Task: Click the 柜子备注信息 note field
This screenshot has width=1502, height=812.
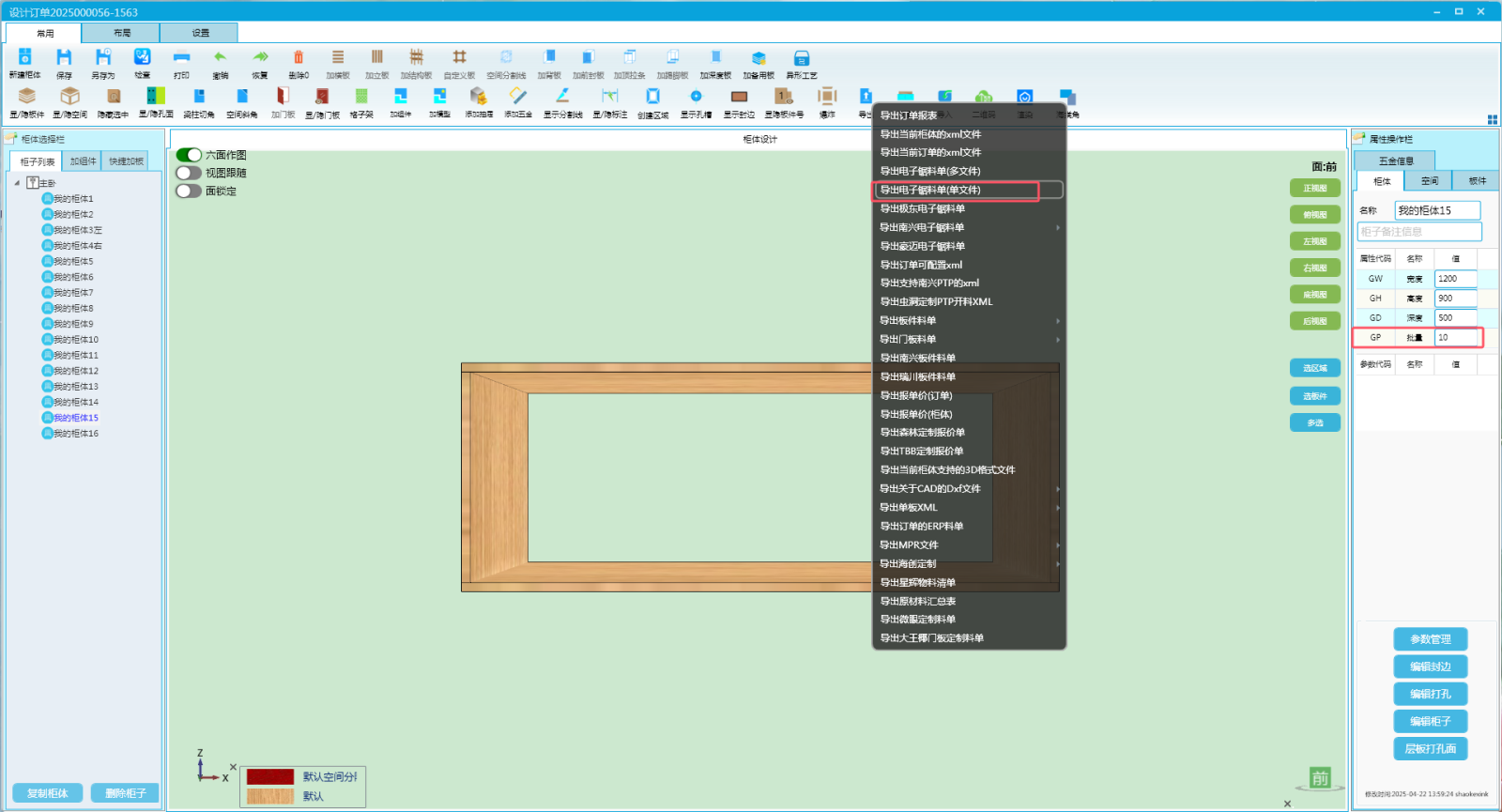Action: [x=1419, y=232]
